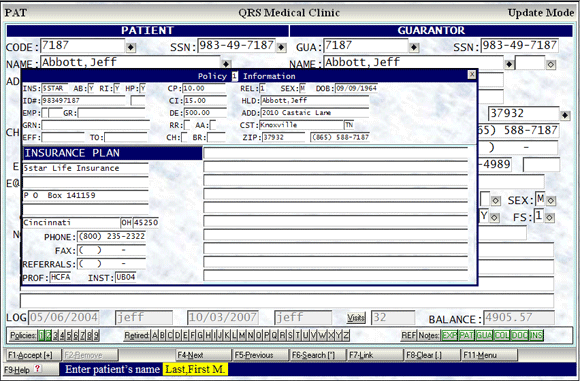Open the COL notes indicator

(x=502, y=336)
